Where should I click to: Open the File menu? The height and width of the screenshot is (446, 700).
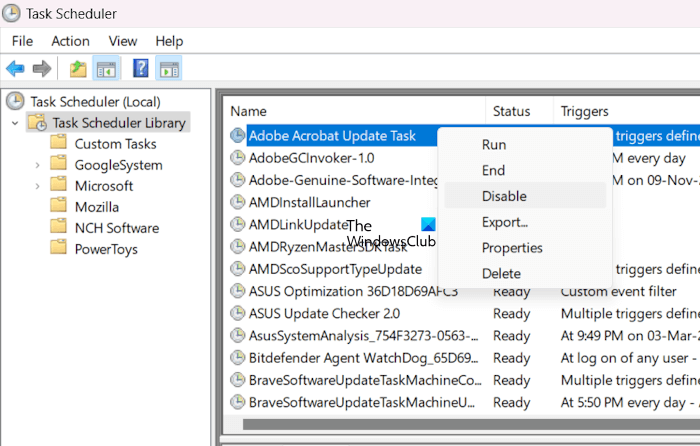[x=22, y=41]
